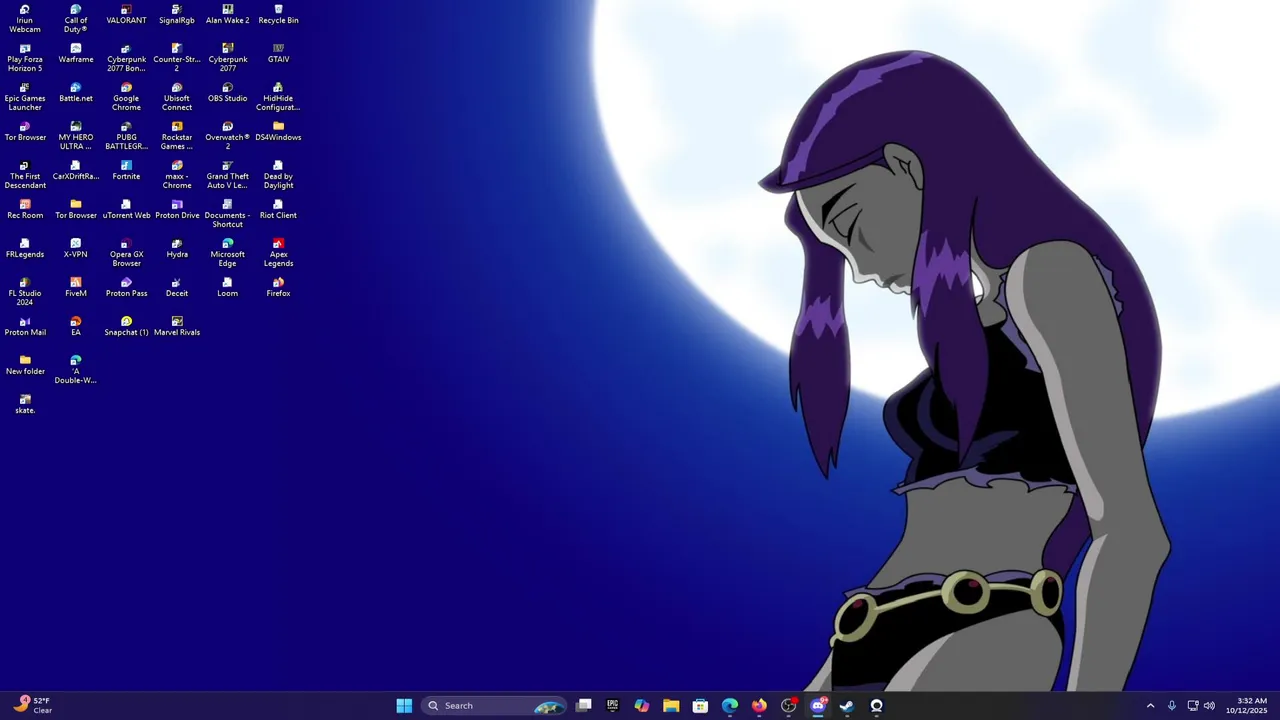Expand the hidden system tray icons
This screenshot has width=1280, height=720.
tap(1150, 706)
